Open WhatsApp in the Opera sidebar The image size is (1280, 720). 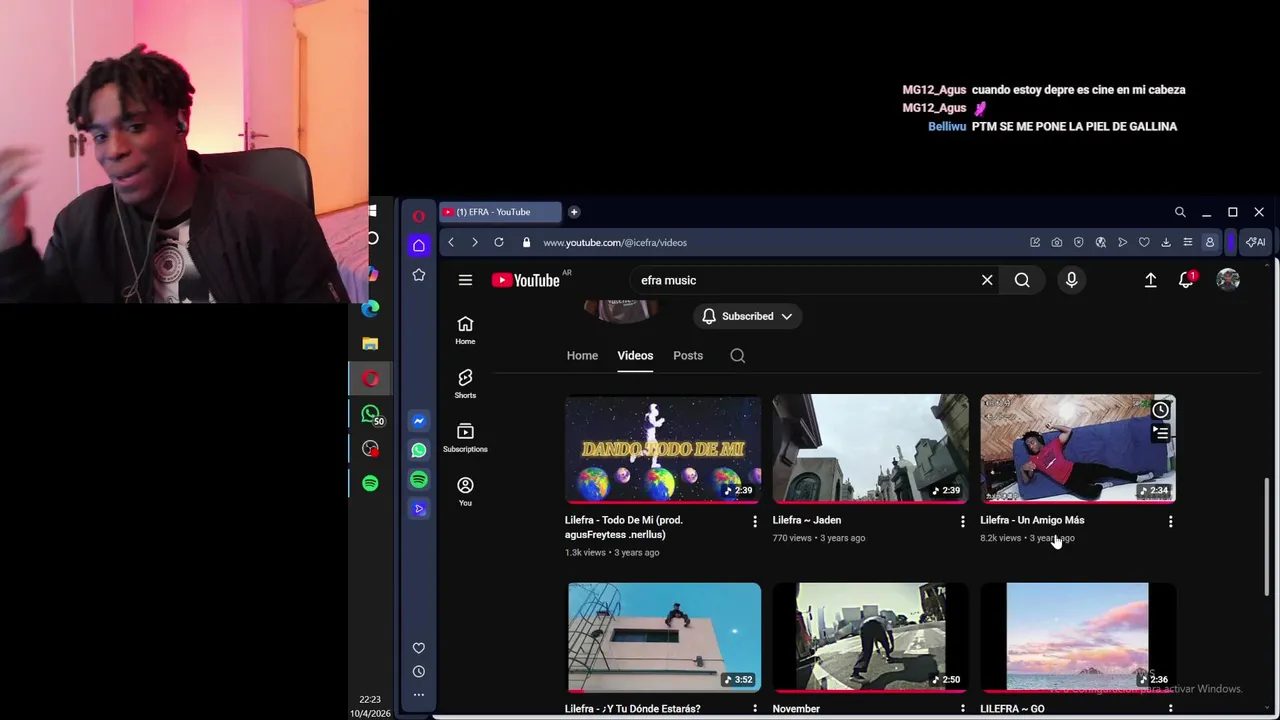click(419, 450)
